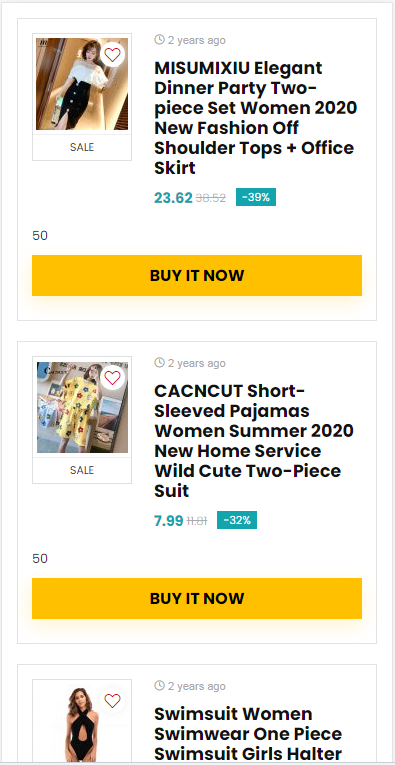
Task: Buy the CACNCUT pajamas now
Action: coord(197,598)
